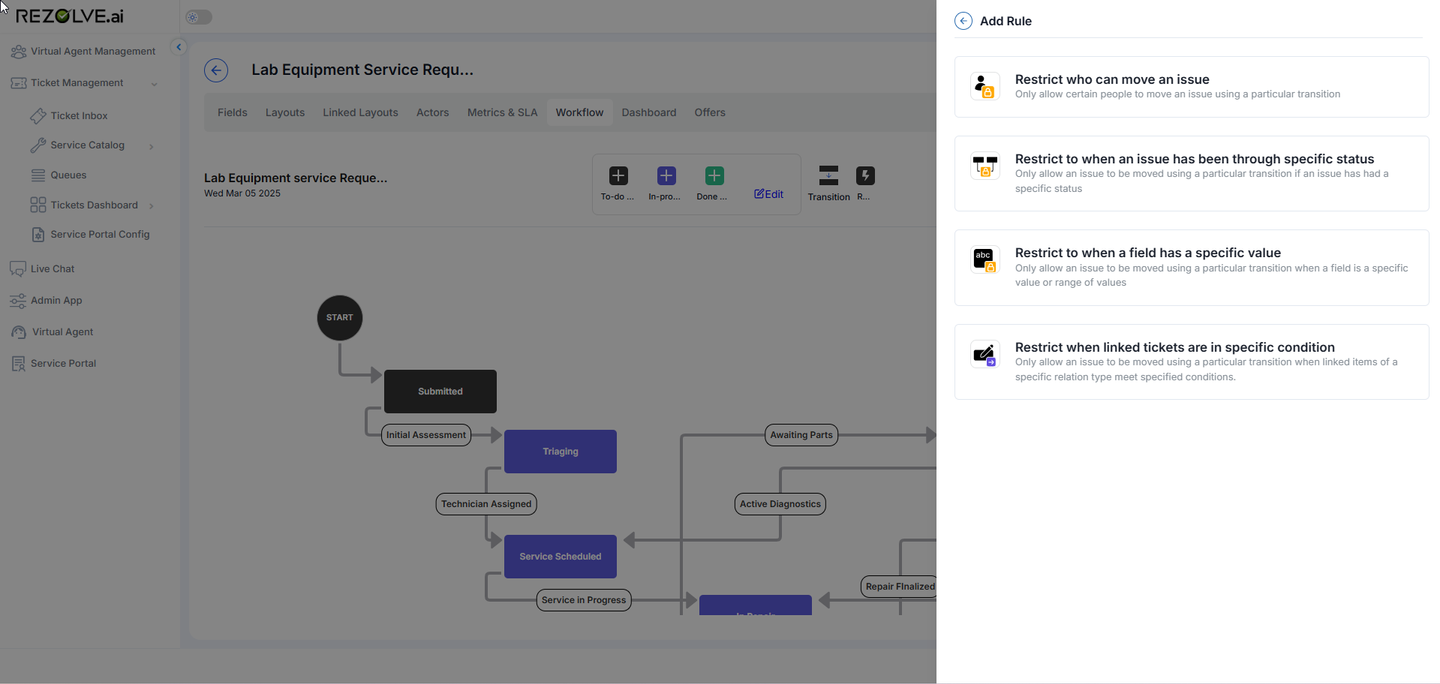Open the Linked Layouts tab
The image size is (1440, 684).
tap(360, 113)
